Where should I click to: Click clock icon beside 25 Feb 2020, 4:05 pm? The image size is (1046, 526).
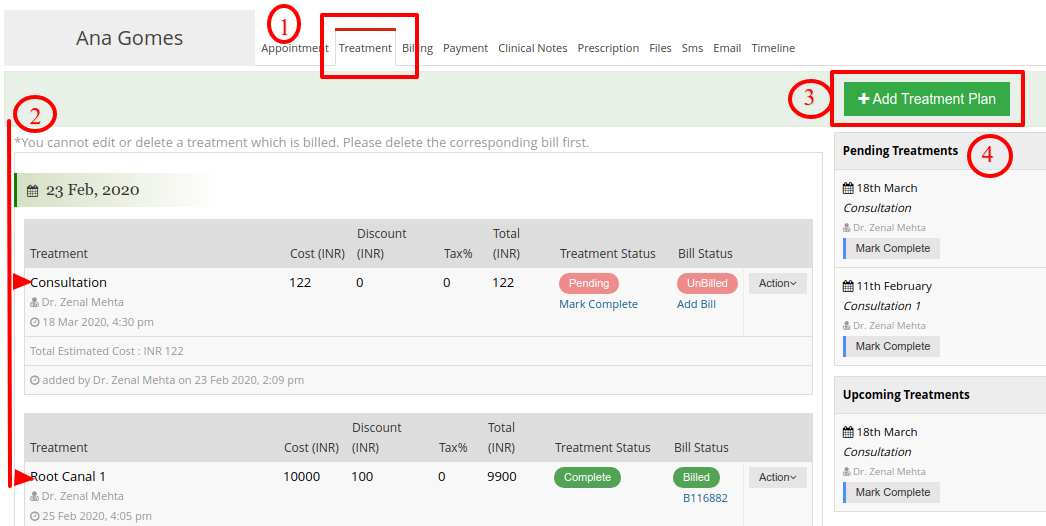pyautogui.click(x=35, y=517)
